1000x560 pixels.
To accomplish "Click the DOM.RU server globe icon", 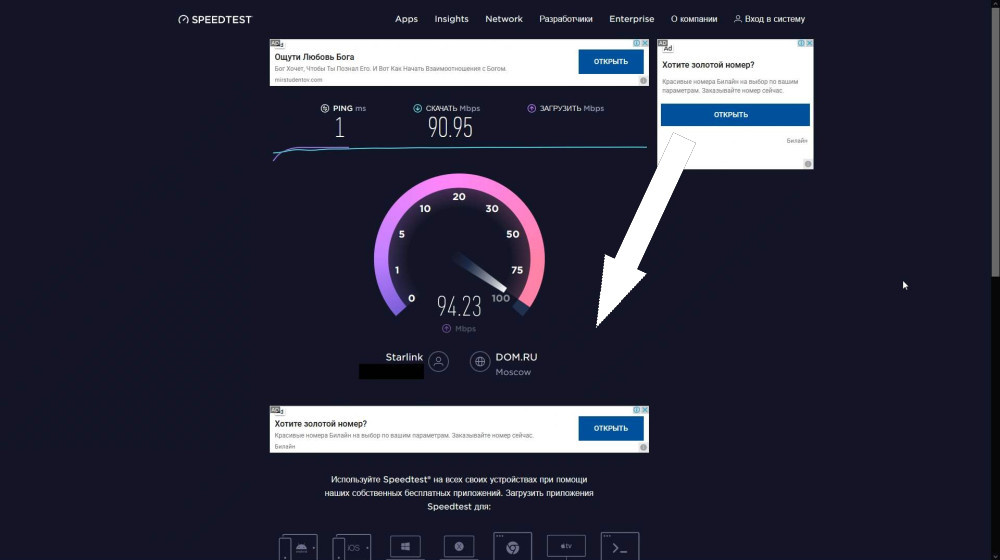I will pos(480,362).
